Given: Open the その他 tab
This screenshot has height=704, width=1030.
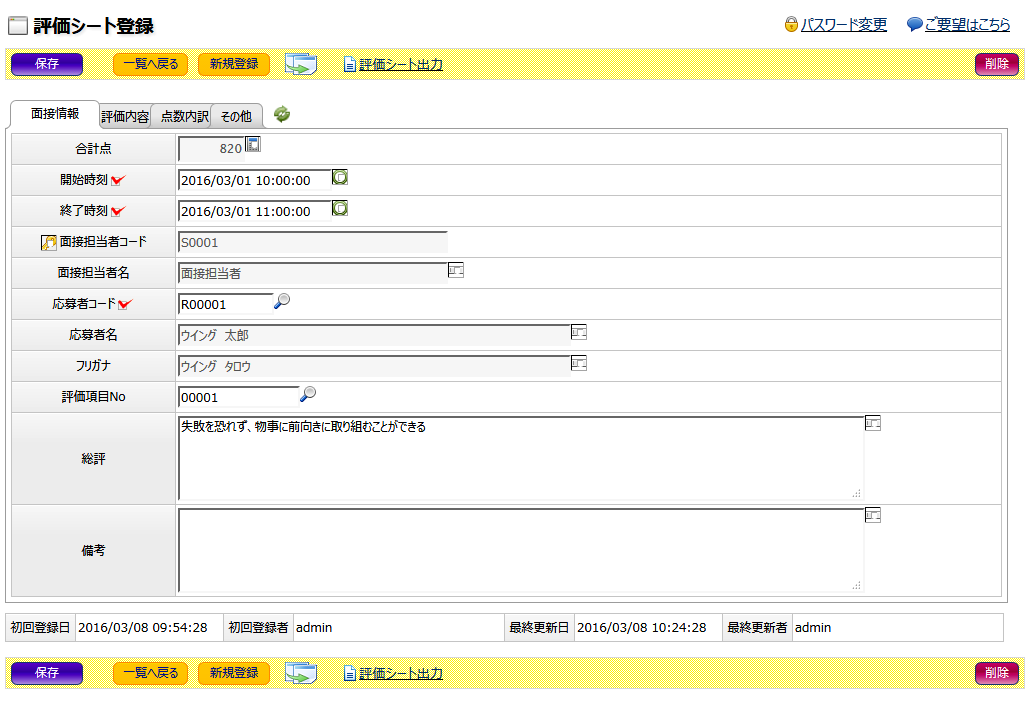Looking at the screenshot, I should click(236, 117).
